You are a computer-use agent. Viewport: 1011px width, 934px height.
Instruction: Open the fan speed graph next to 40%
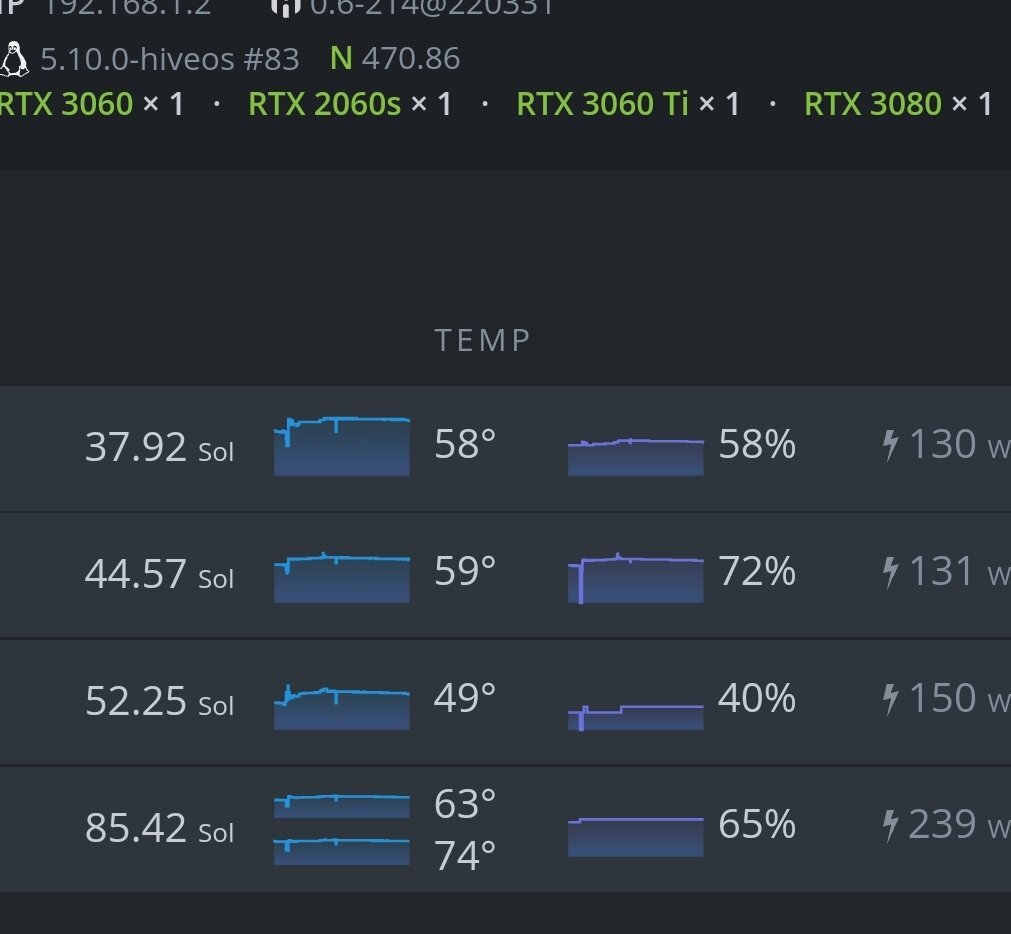[636, 717]
